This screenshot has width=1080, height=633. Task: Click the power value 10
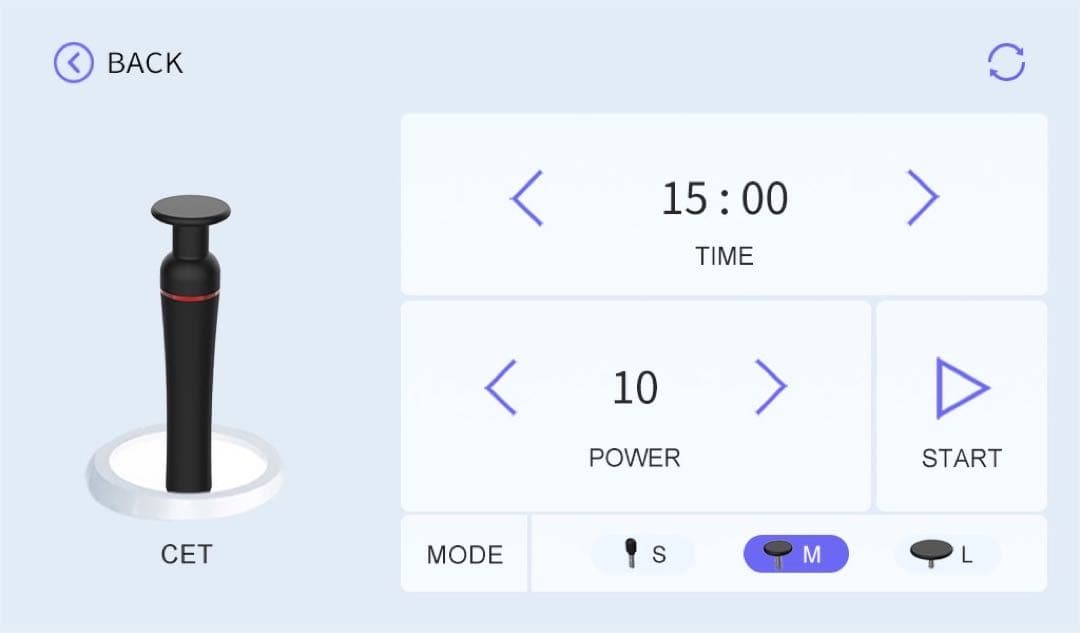635,388
